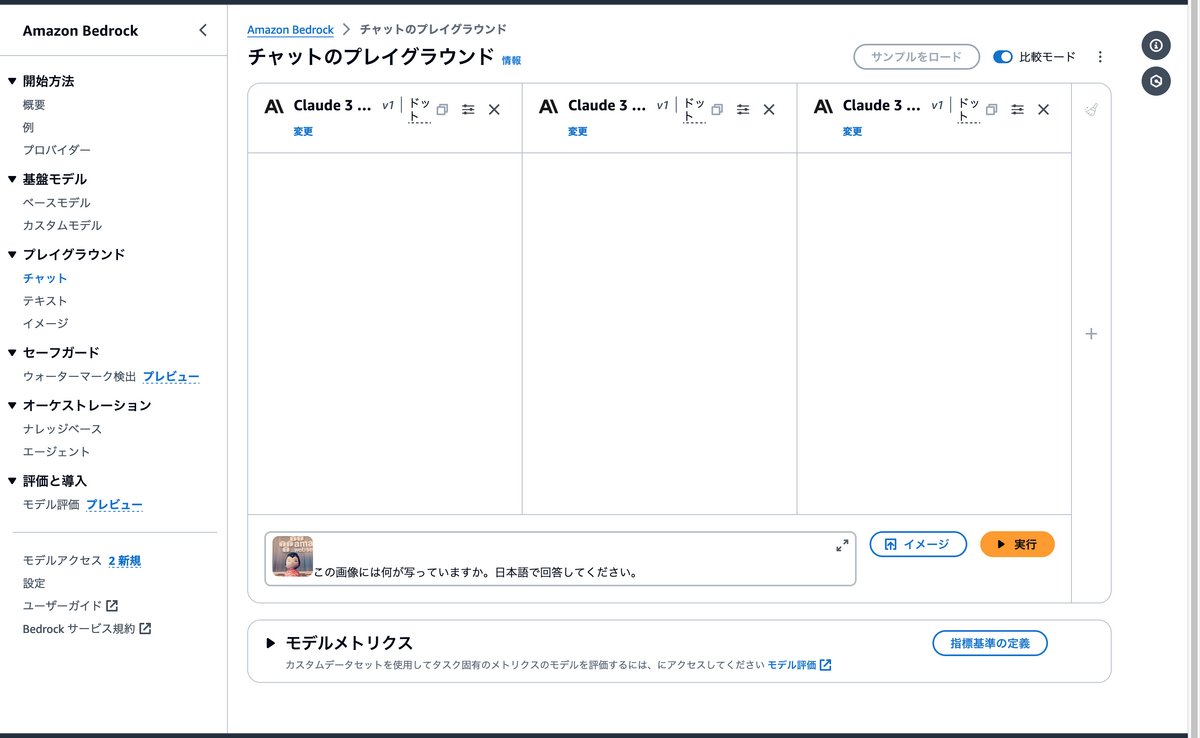
Task: Expand the prompt input with arrows icon
Action: [x=842, y=545]
